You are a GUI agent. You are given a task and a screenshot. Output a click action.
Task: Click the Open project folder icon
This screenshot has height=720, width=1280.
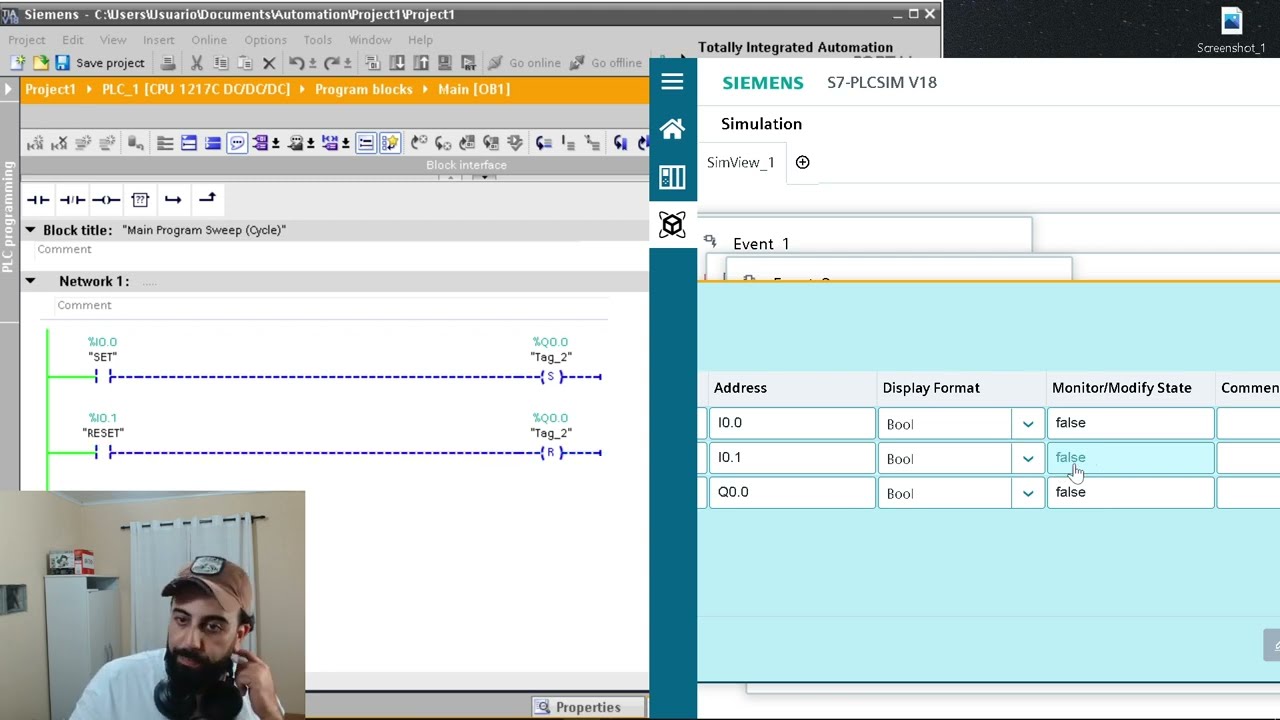[x=40, y=63]
